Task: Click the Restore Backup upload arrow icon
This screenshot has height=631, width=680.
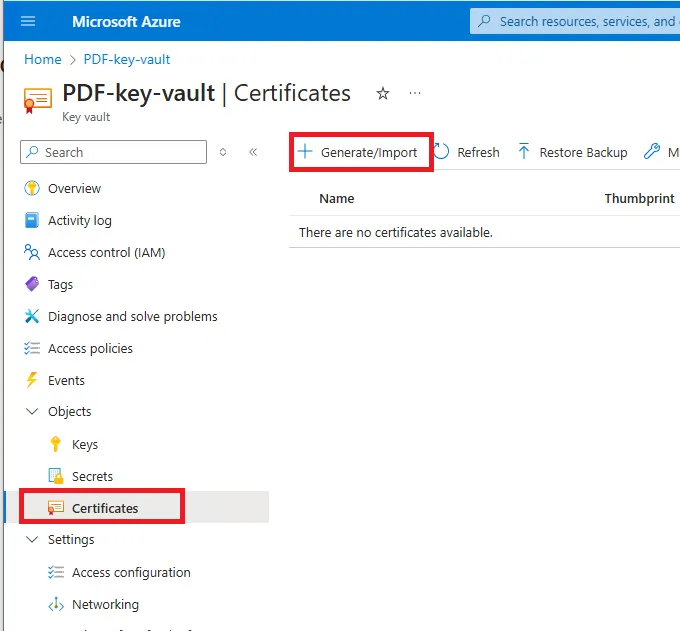Action: point(524,151)
